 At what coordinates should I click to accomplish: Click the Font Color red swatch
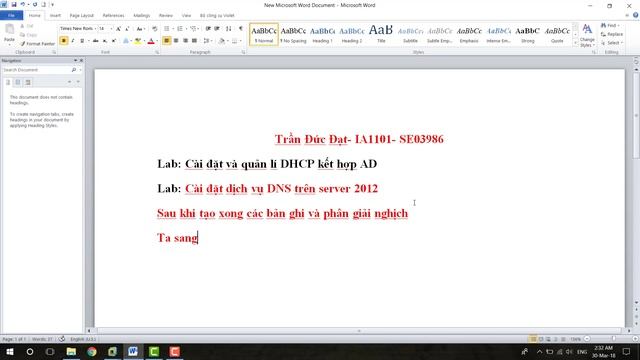(151, 41)
